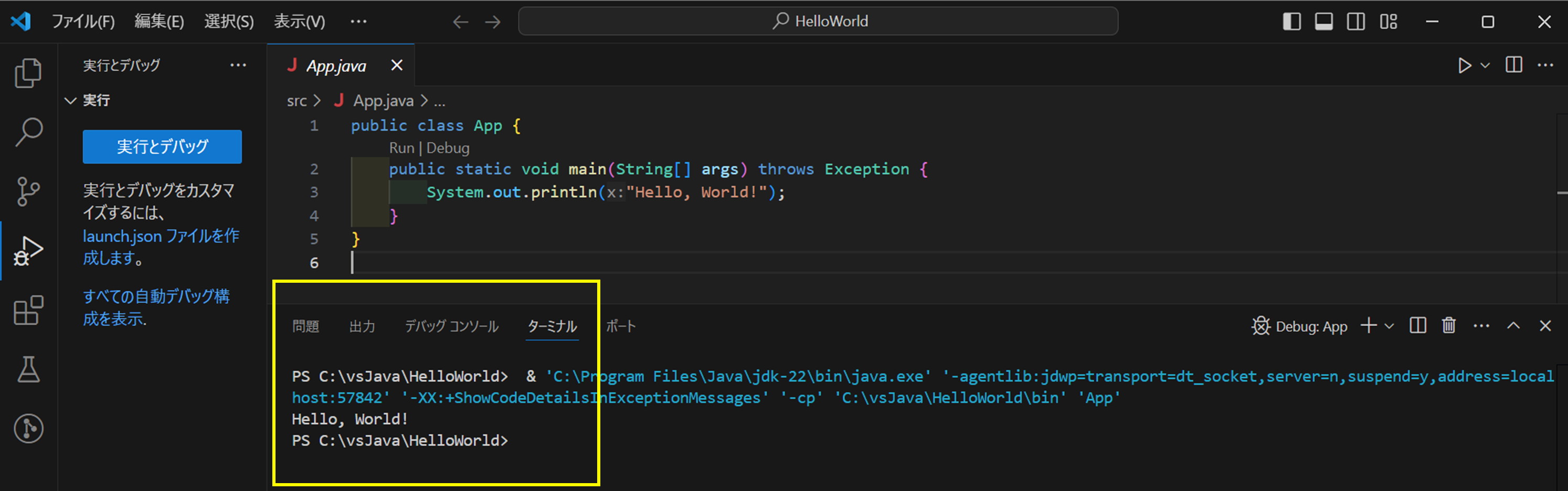
Task: Open the ファイル(F) menu
Action: pos(83,22)
